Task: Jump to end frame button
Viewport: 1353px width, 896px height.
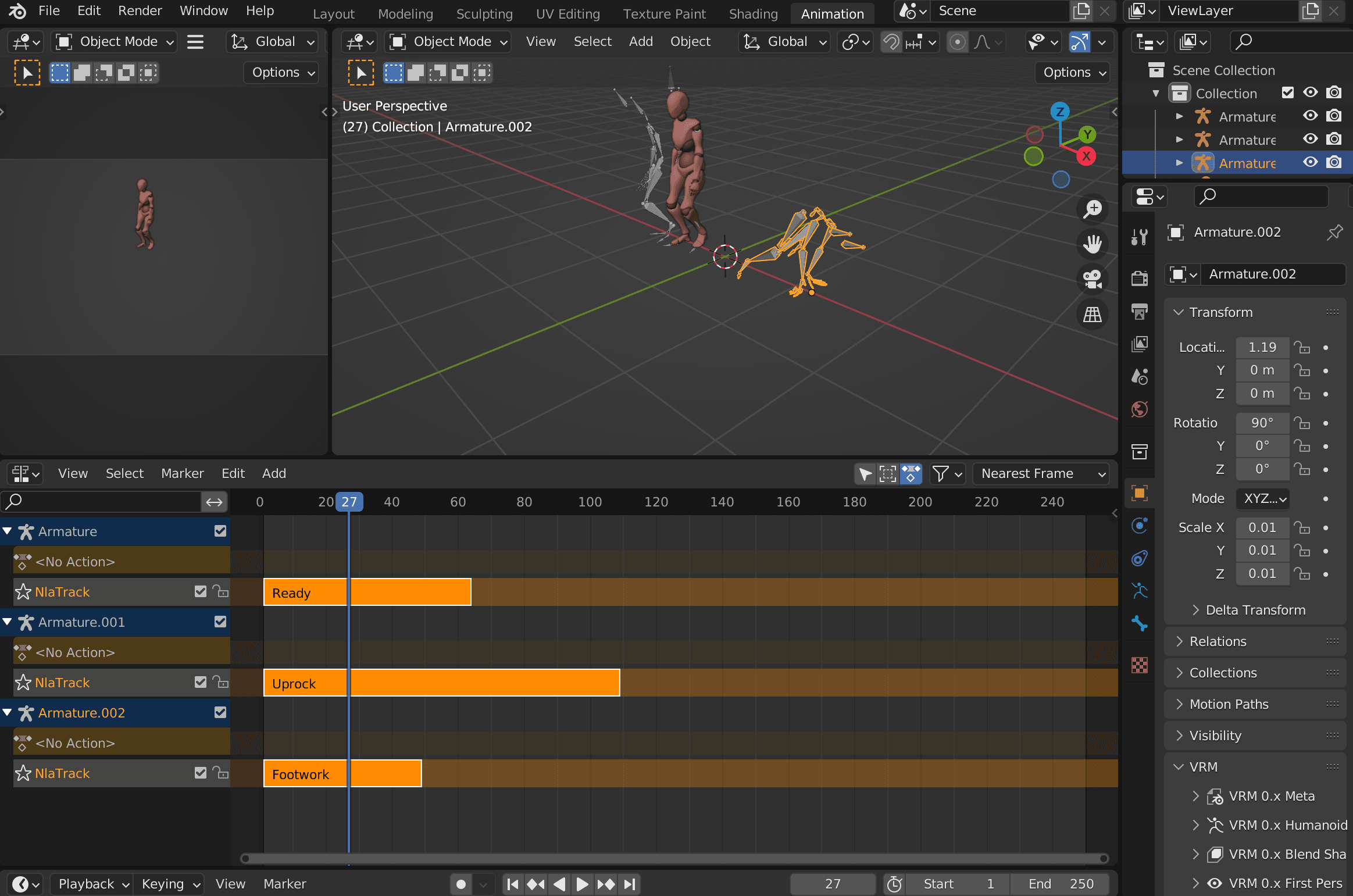Action: pyautogui.click(x=630, y=884)
